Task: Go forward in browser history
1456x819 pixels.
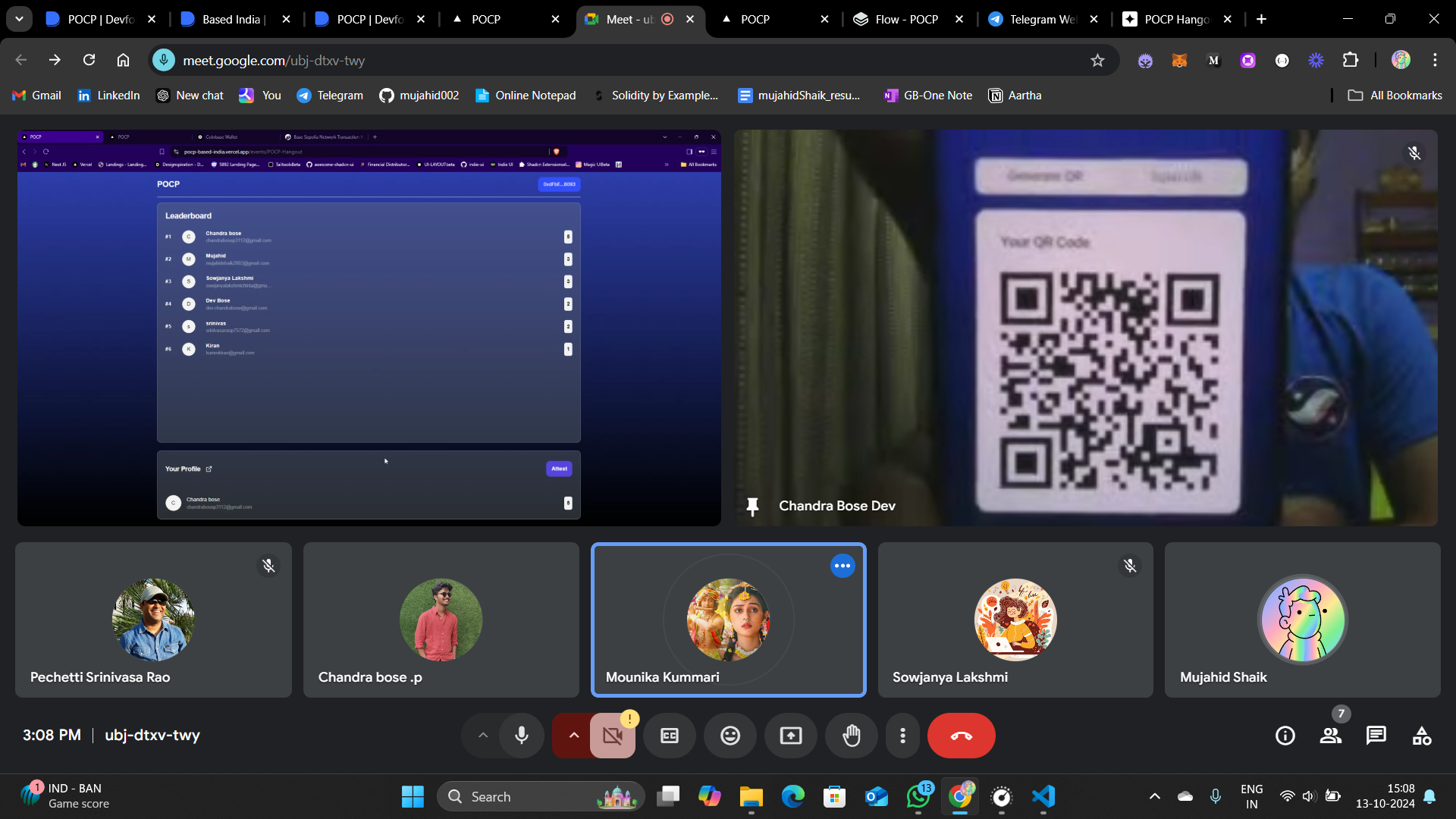Action: coord(55,60)
